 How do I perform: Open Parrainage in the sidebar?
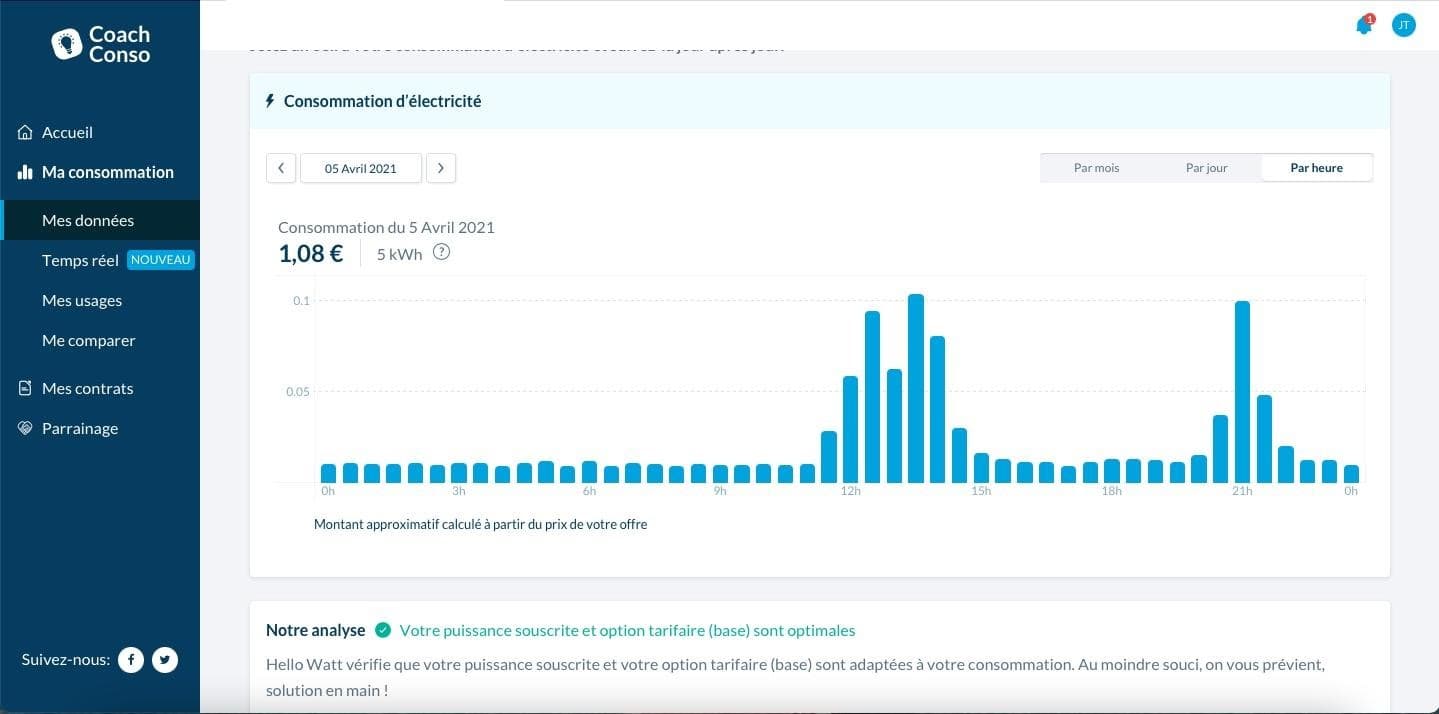tap(80, 428)
